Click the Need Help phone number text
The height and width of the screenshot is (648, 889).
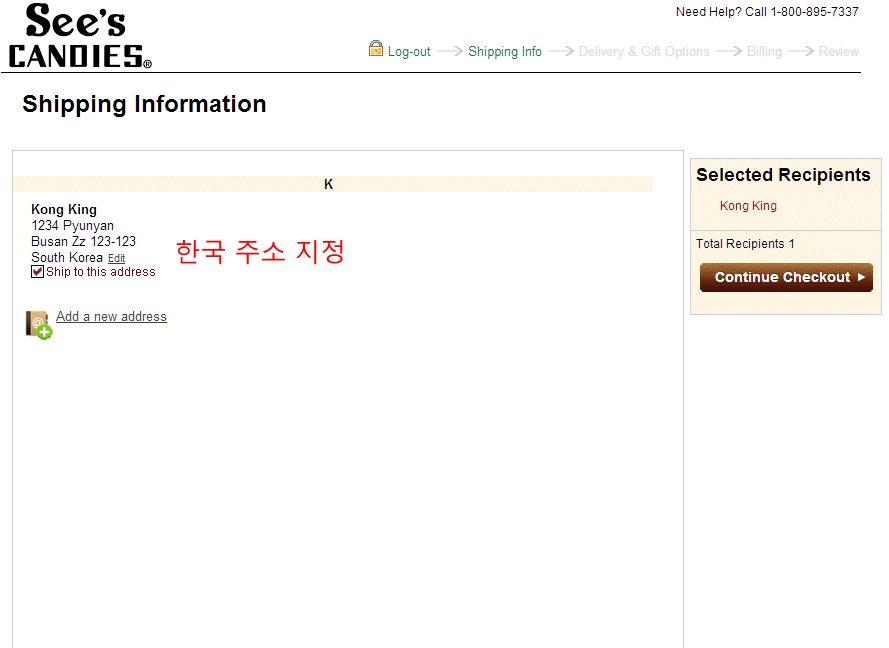pyautogui.click(x=767, y=12)
